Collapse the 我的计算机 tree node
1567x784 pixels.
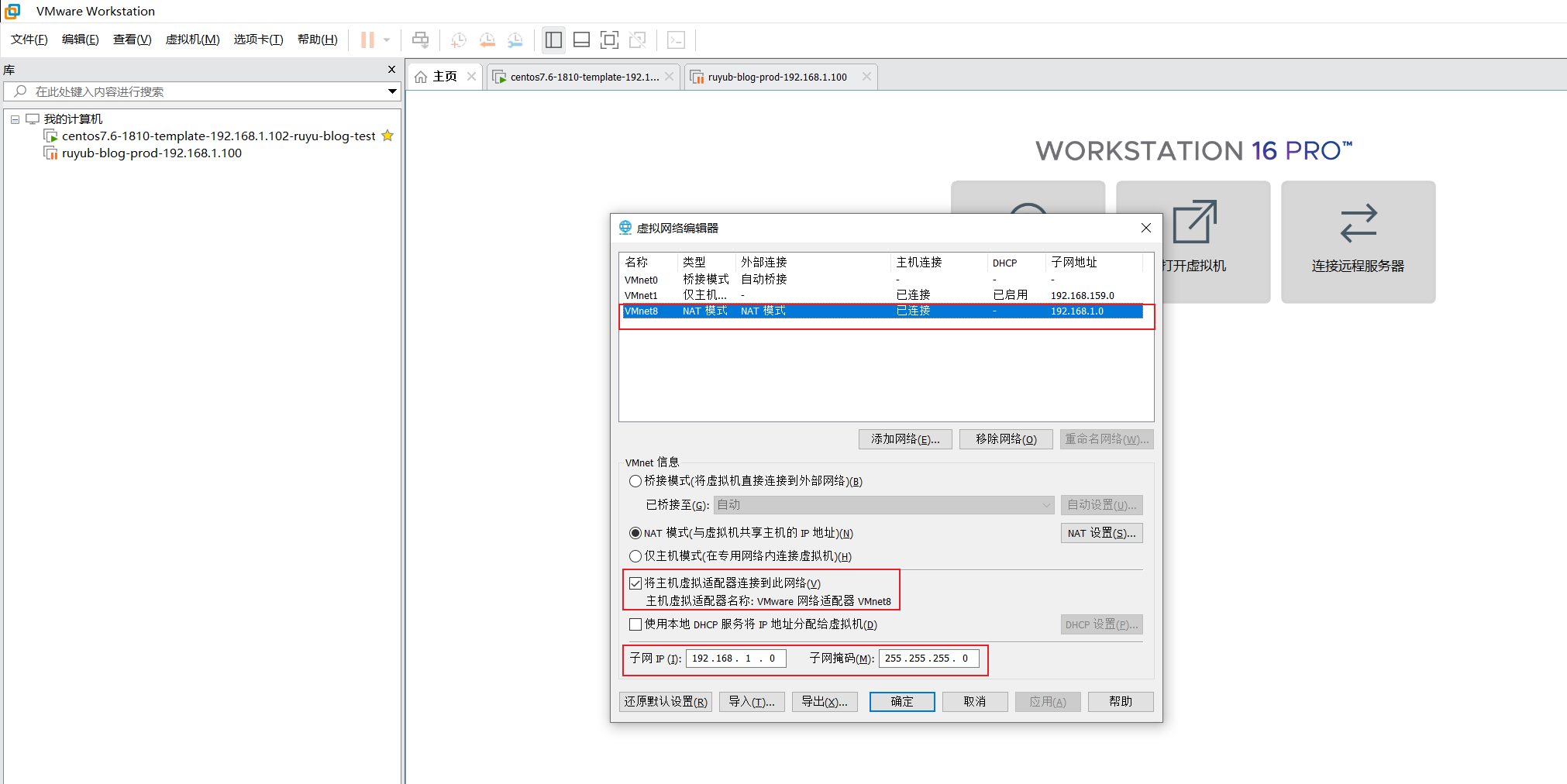15,119
